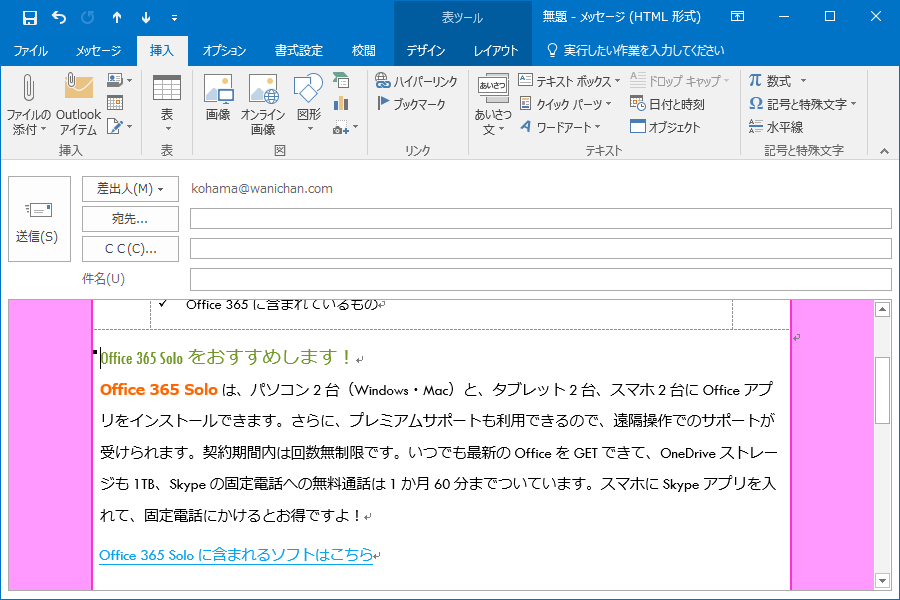Screen dimensions: 900x600
Task: Click the scroll down arrow of message body
Action: coord(882,580)
